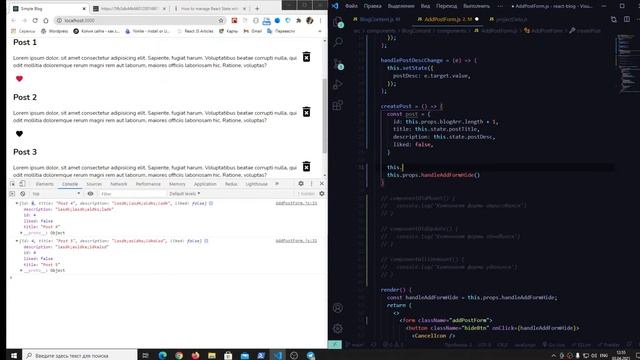Open DevTools Elements tab
The image size is (640, 360).
[x=44, y=184]
